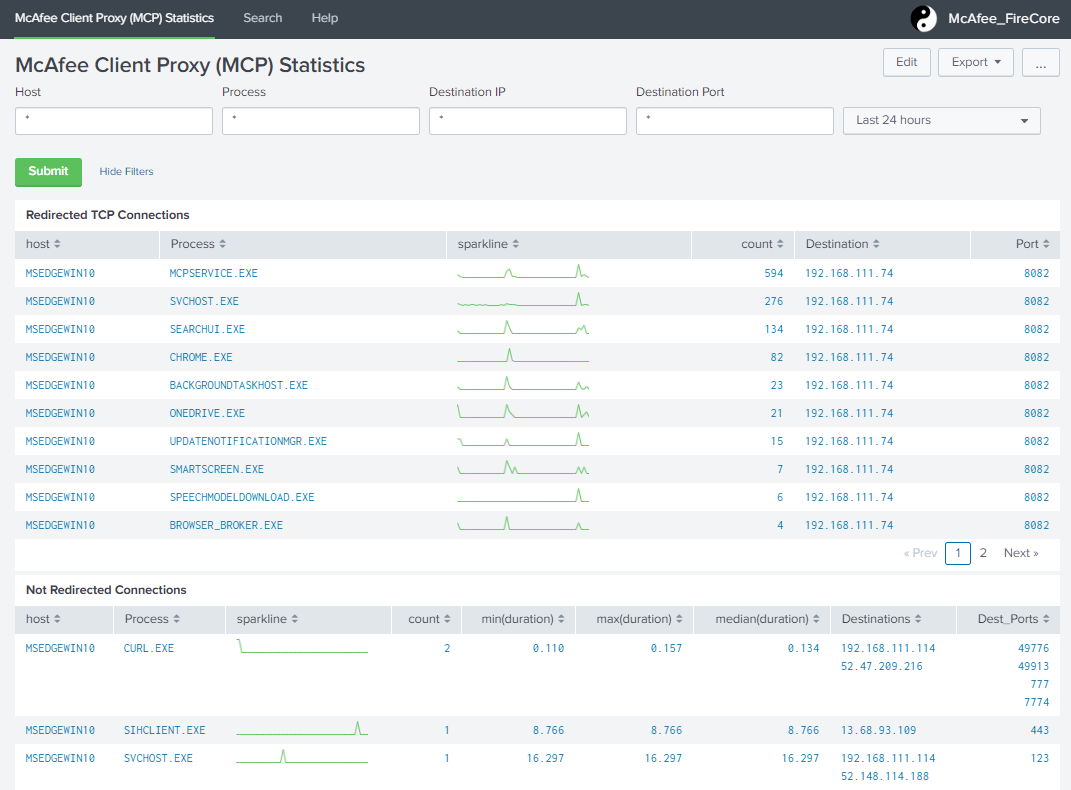Click CURL.EXE process cell

(x=149, y=648)
